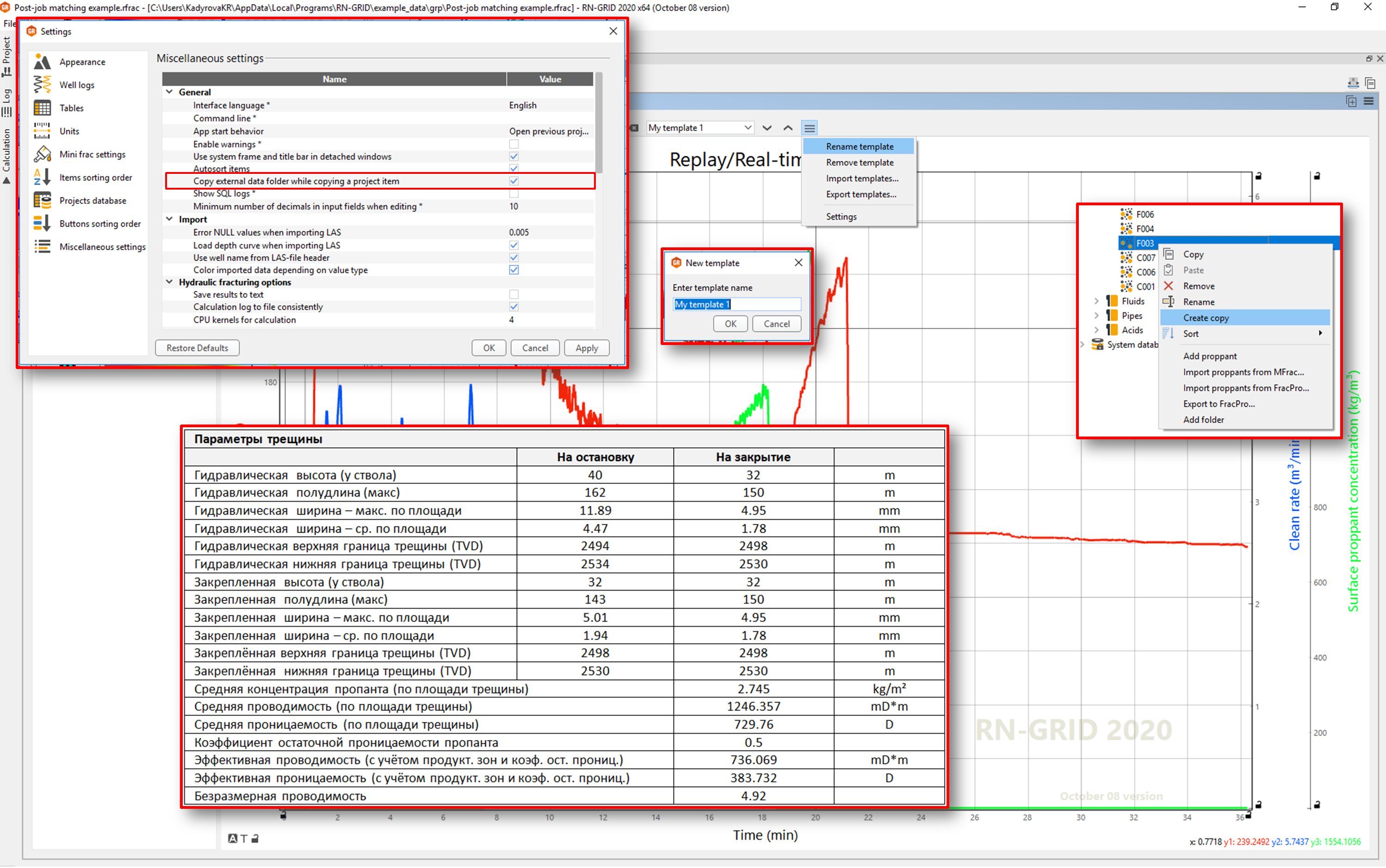Click the copy-to-clipboard icon above the blue bar

(x=1370, y=83)
